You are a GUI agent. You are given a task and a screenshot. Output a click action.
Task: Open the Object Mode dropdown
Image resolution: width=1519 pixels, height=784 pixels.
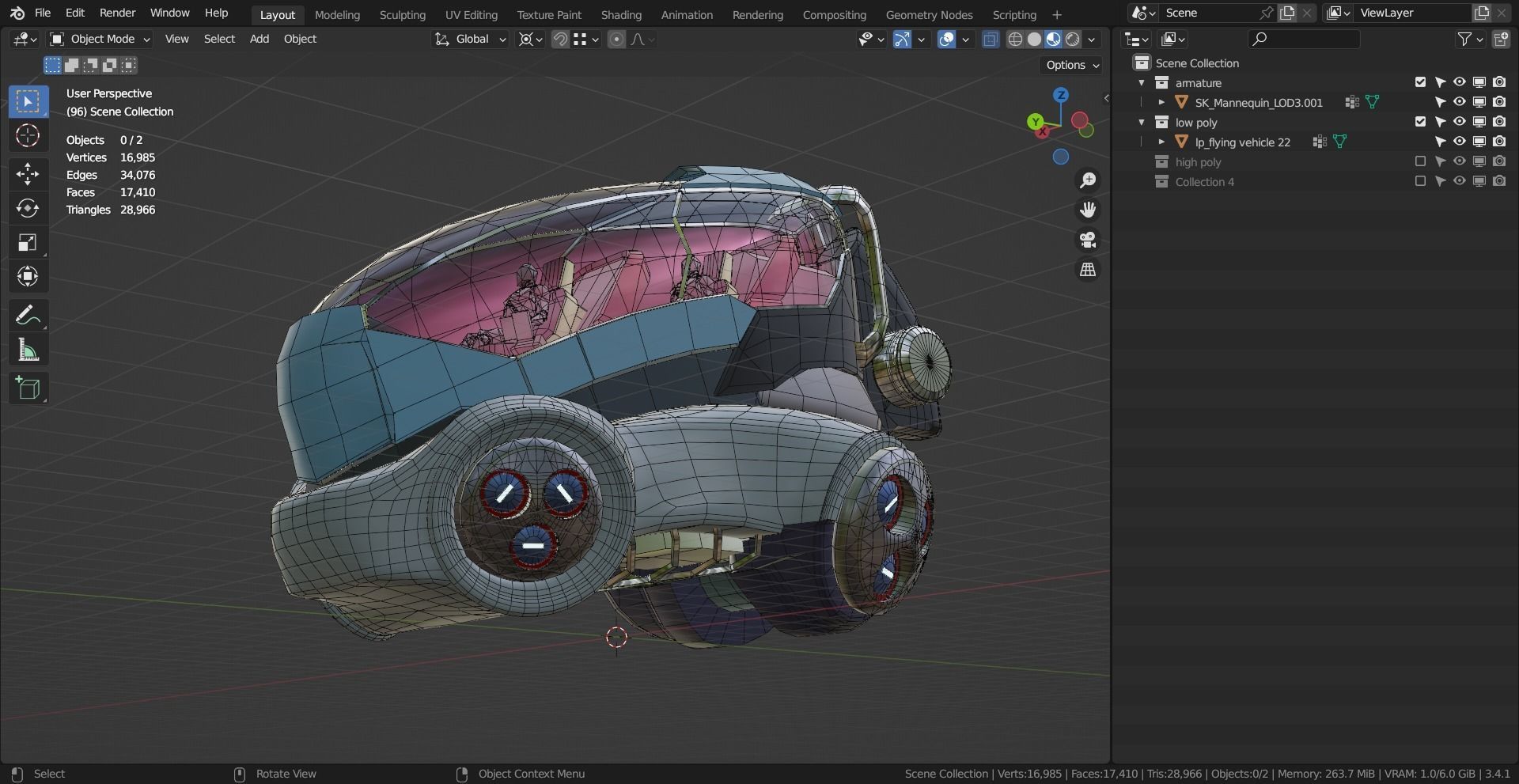pos(99,39)
